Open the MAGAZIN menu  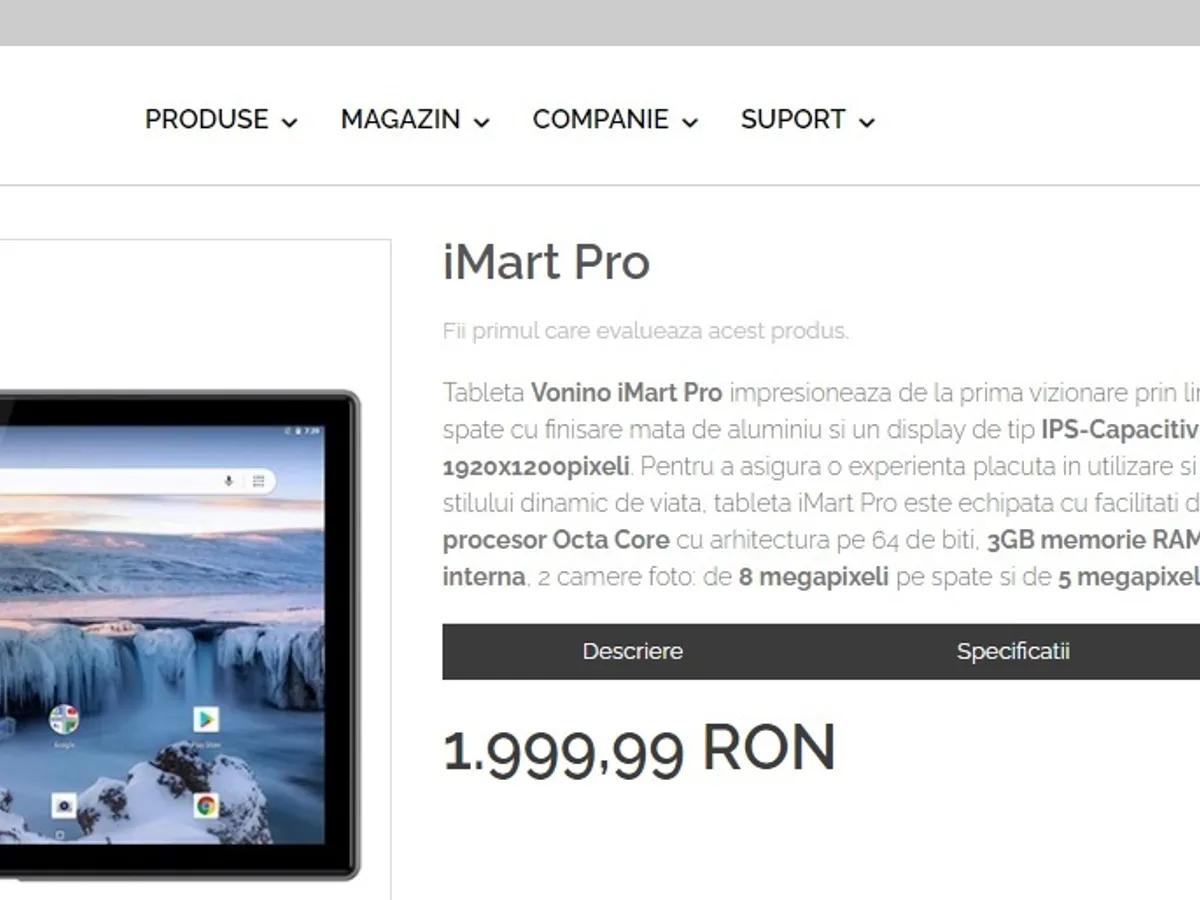[415, 120]
